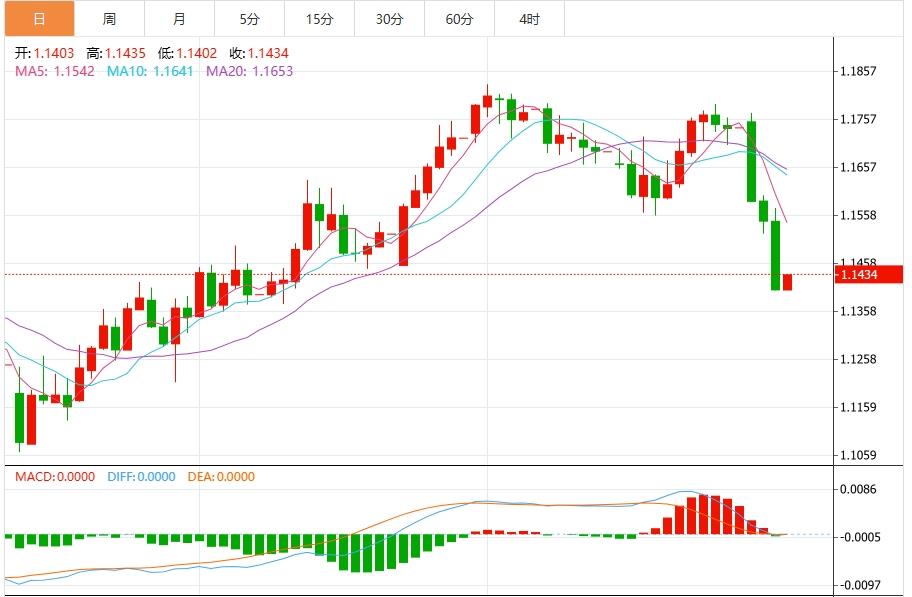Re-select the highlighted 日 daily tab
Screen dimensions: 912x597
pyautogui.click(x=38, y=18)
